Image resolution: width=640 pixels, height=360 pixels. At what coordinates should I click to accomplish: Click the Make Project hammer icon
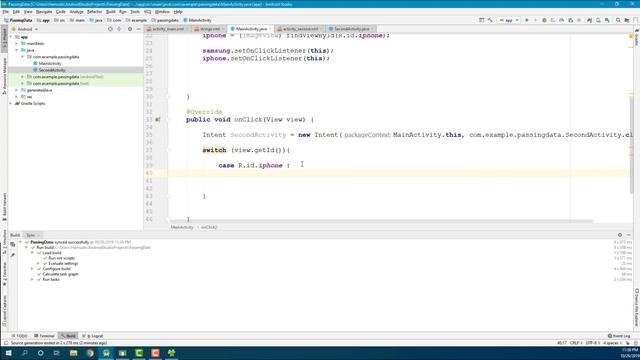[x=490, y=20]
